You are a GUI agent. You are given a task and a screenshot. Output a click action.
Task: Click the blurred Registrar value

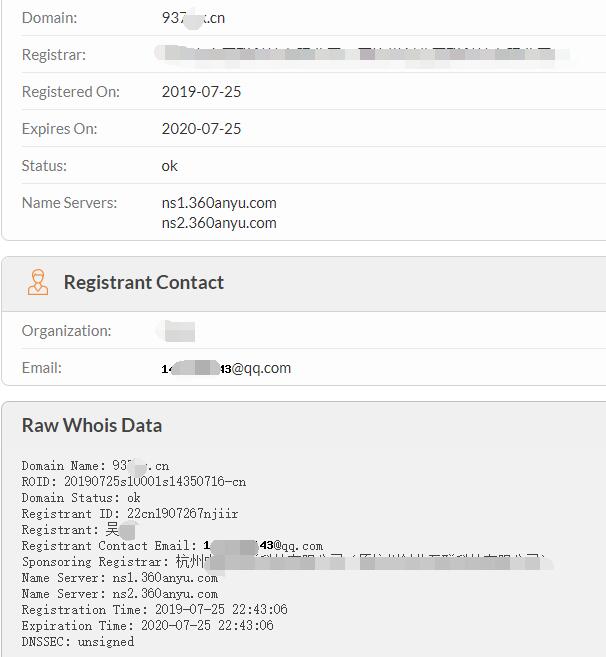[x=360, y=54]
